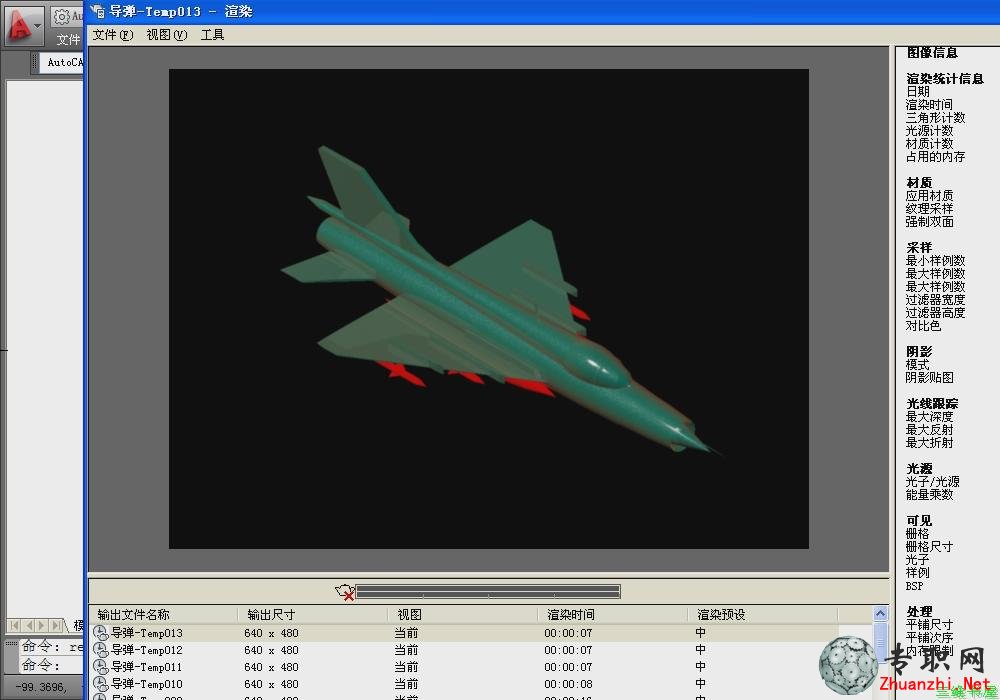Click the BSP property

(x=914, y=586)
